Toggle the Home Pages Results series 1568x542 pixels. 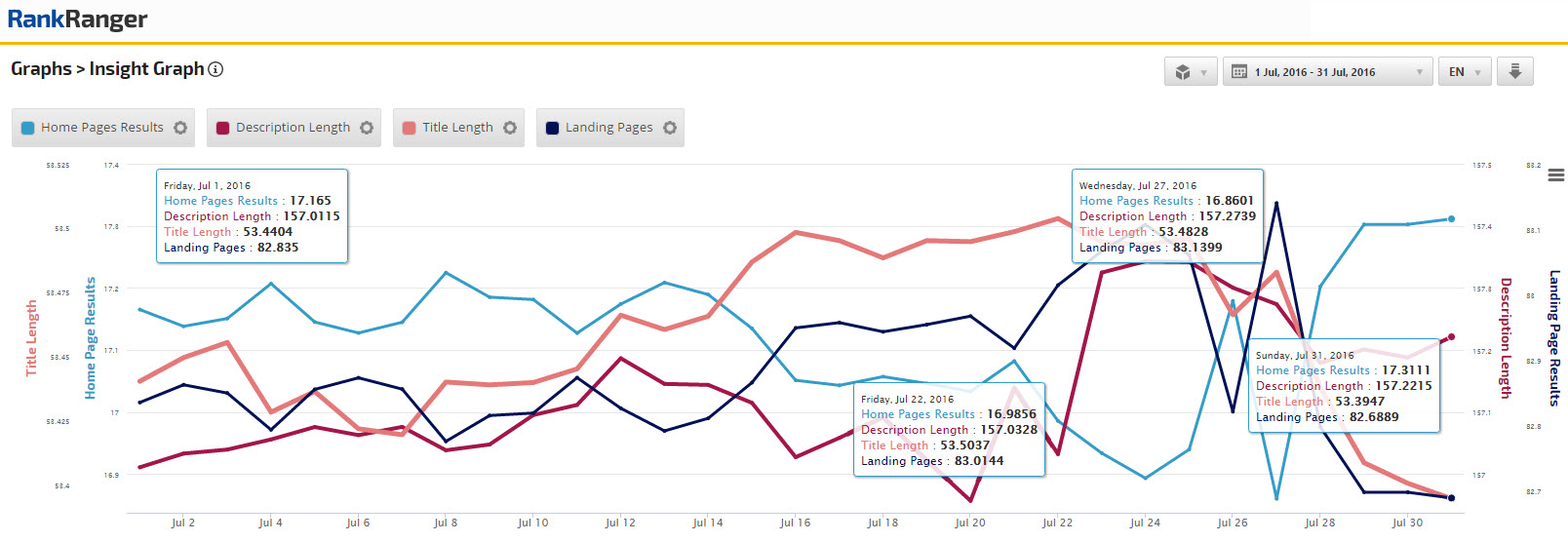click(101, 128)
